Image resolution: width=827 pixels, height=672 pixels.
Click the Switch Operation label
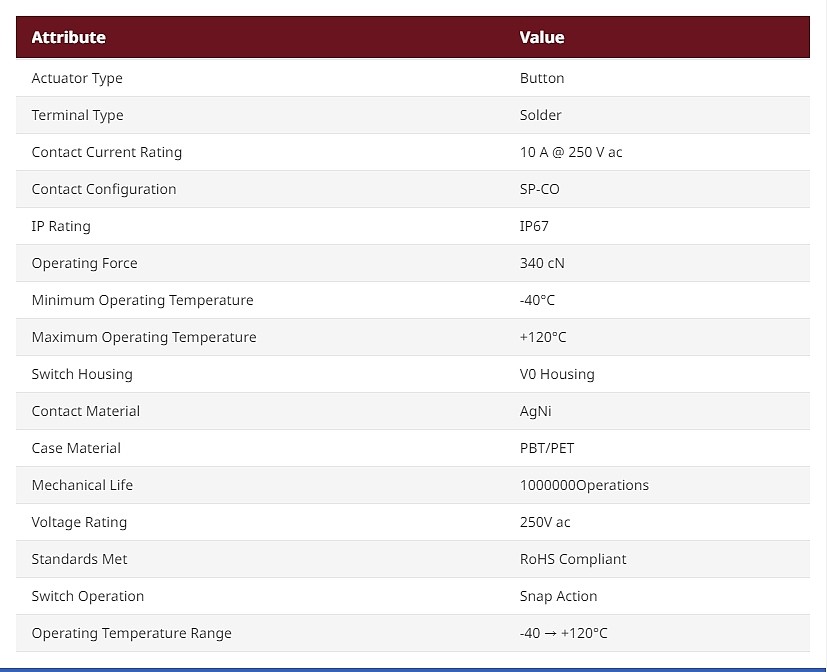(x=88, y=596)
